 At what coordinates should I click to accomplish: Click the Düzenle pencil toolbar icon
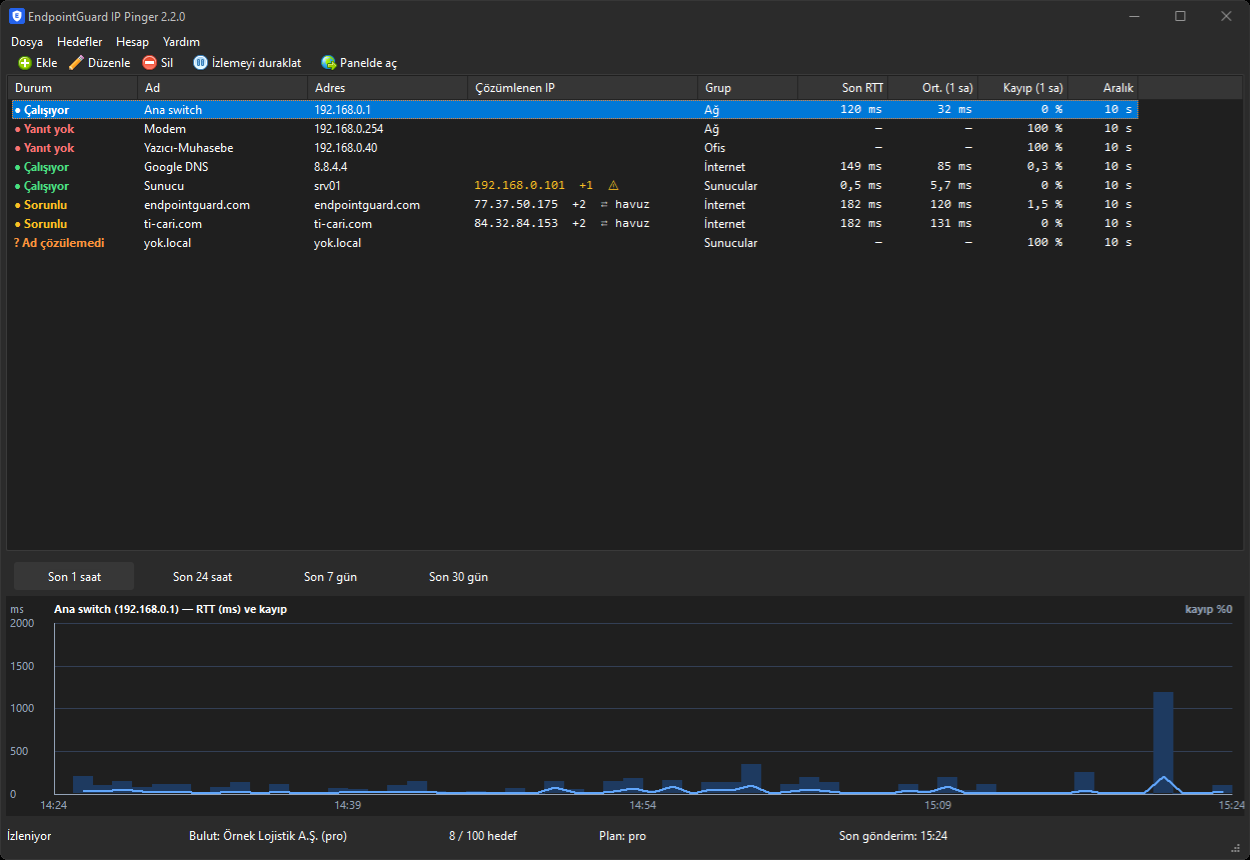pos(76,63)
